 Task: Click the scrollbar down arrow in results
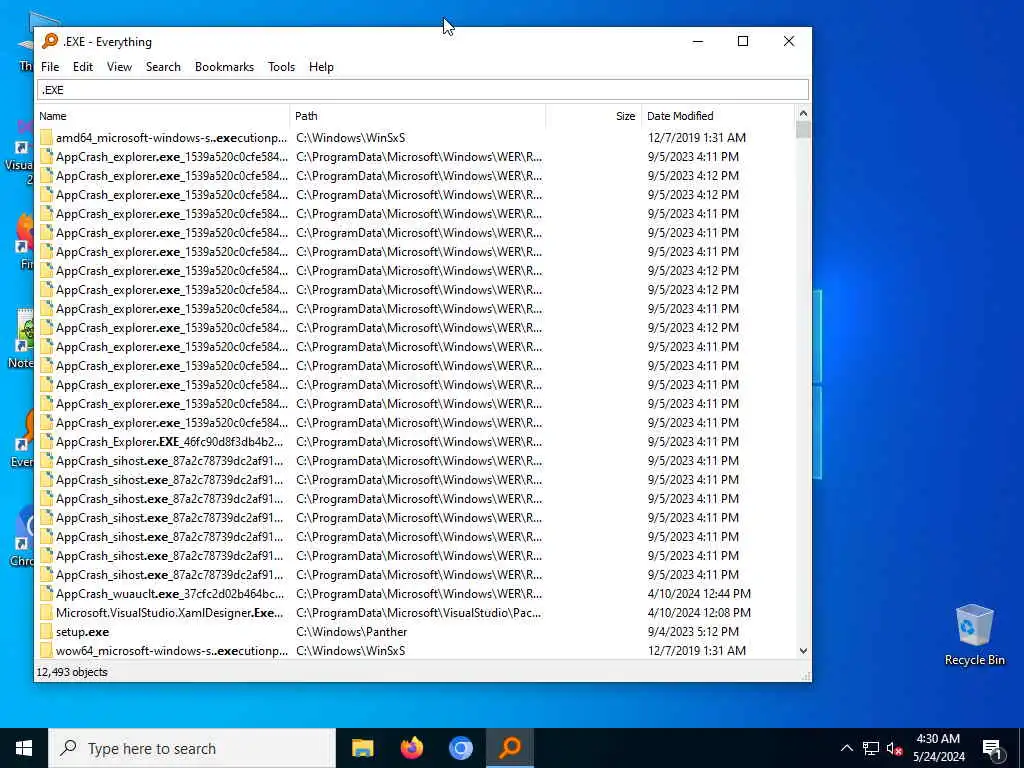[803, 651]
